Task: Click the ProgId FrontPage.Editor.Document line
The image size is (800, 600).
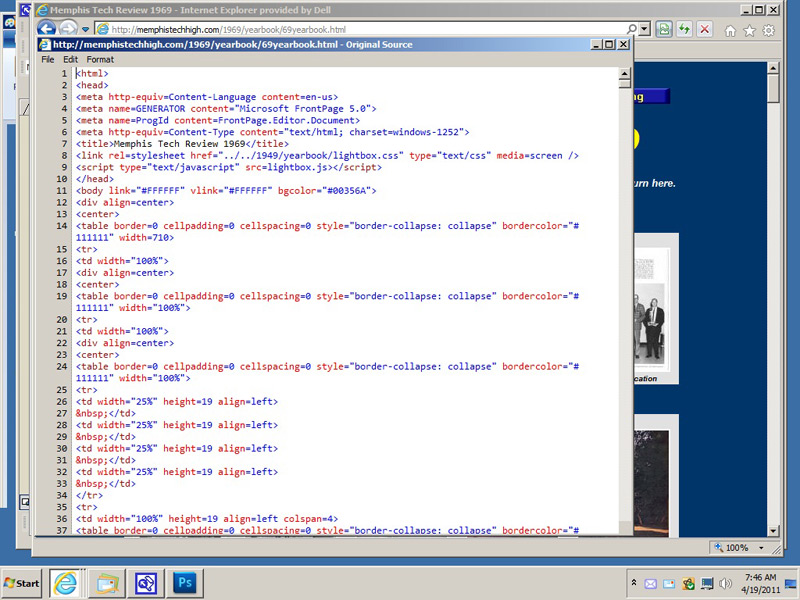Action: tap(218, 120)
